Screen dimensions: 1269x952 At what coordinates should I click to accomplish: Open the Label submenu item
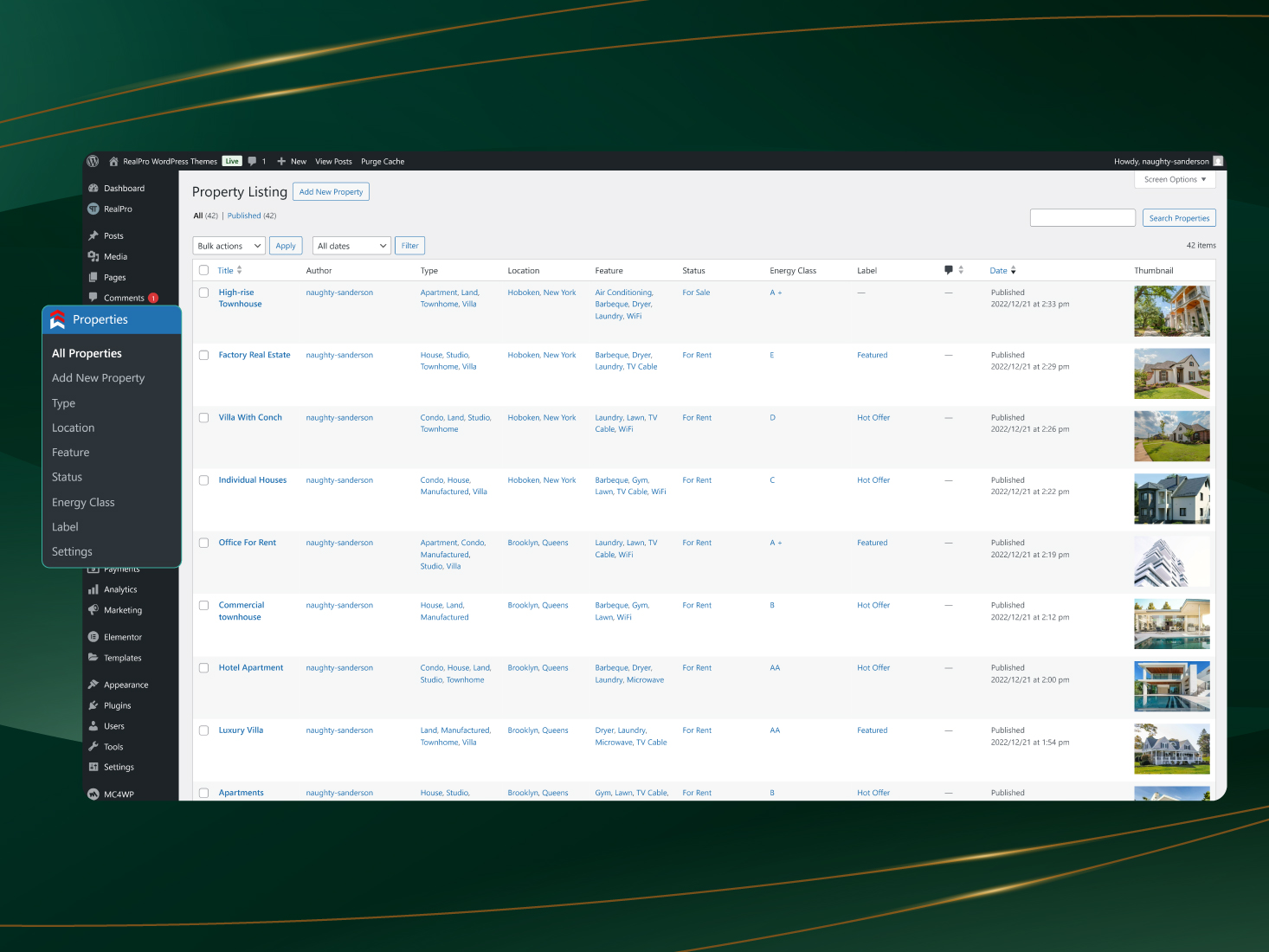65,527
